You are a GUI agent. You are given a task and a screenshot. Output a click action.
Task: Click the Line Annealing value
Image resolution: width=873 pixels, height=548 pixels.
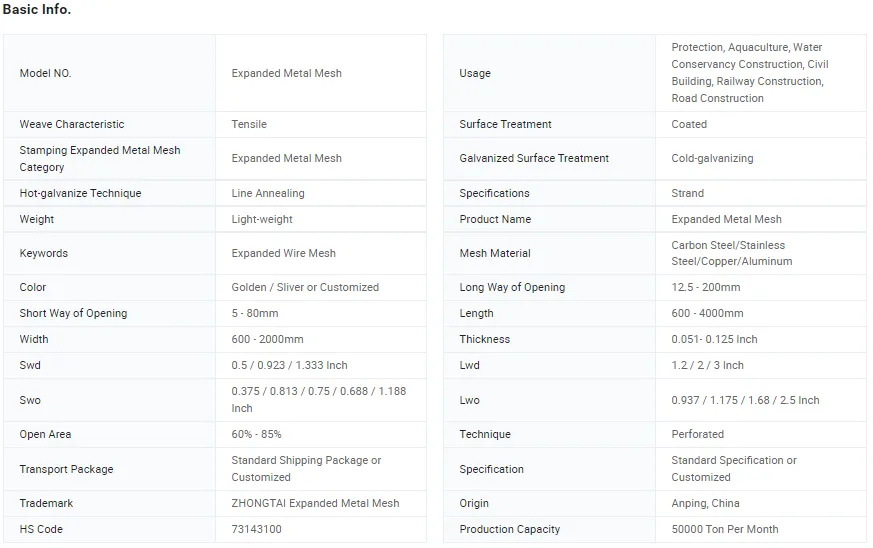[x=268, y=193]
